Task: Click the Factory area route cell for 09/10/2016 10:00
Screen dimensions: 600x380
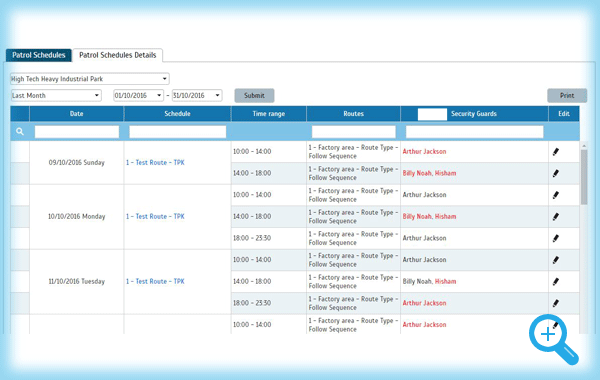Action: (354, 152)
